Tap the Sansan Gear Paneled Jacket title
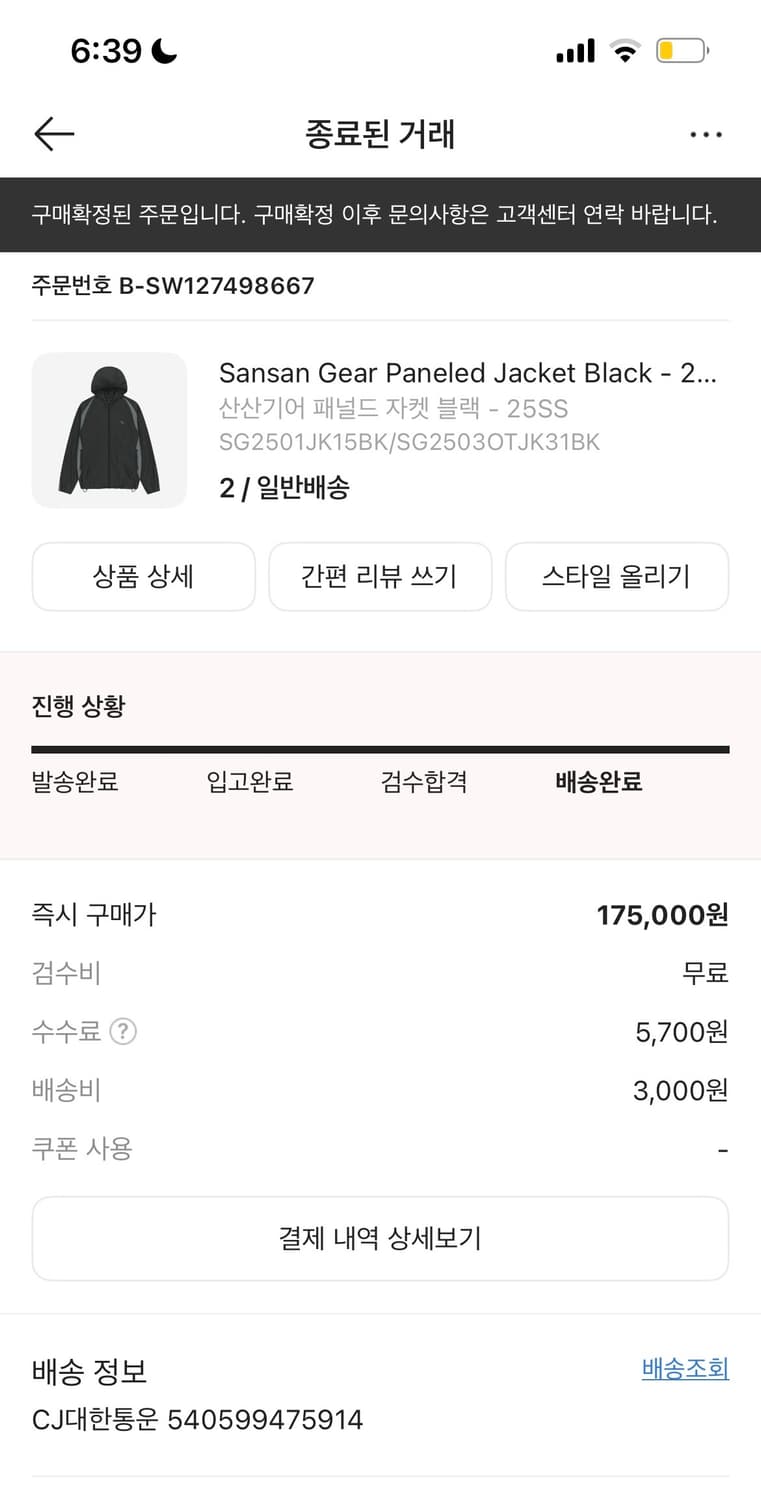The height and width of the screenshot is (1500, 761). 468,373
